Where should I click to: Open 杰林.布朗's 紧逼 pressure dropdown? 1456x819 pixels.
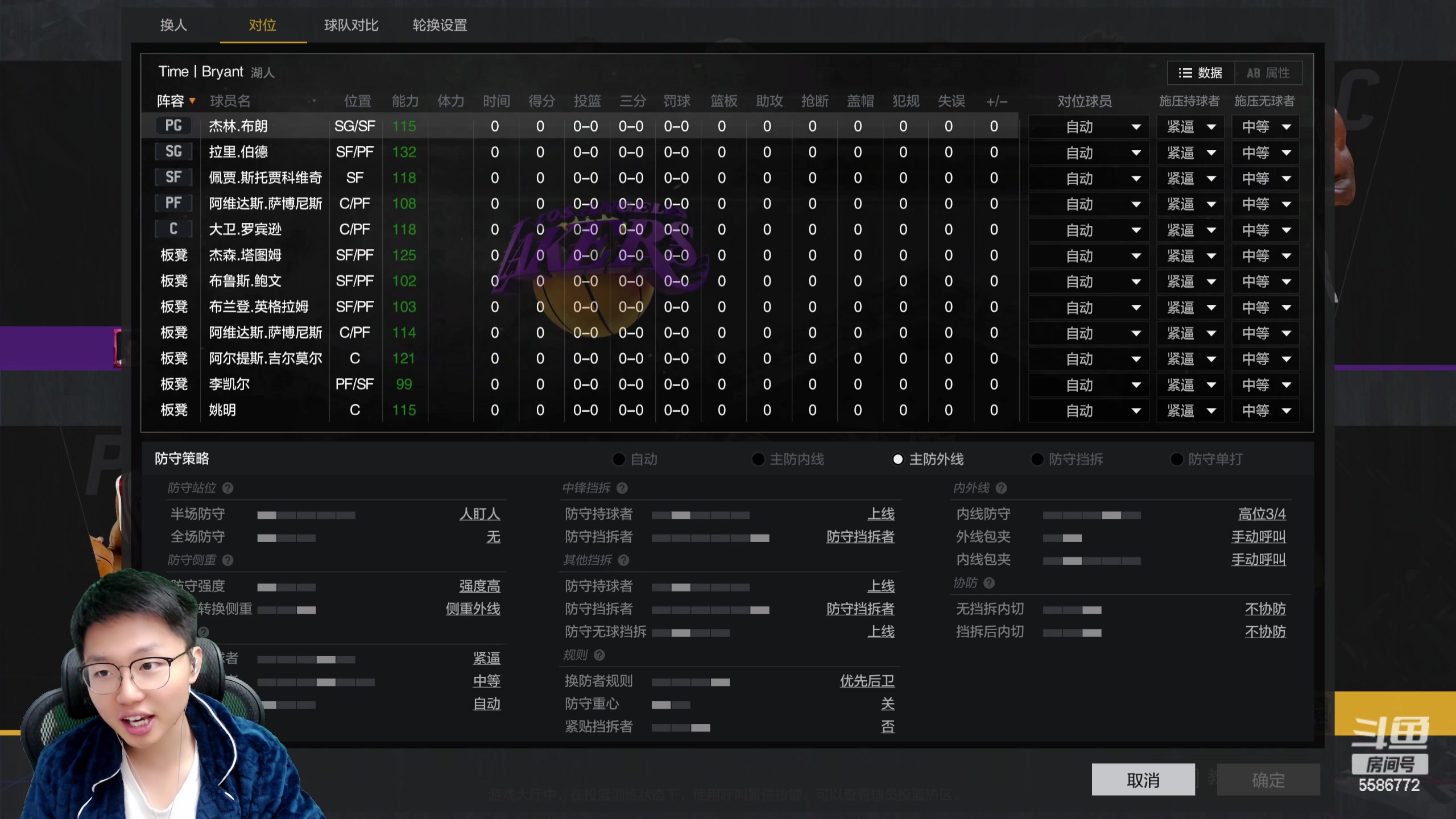coord(1190,126)
